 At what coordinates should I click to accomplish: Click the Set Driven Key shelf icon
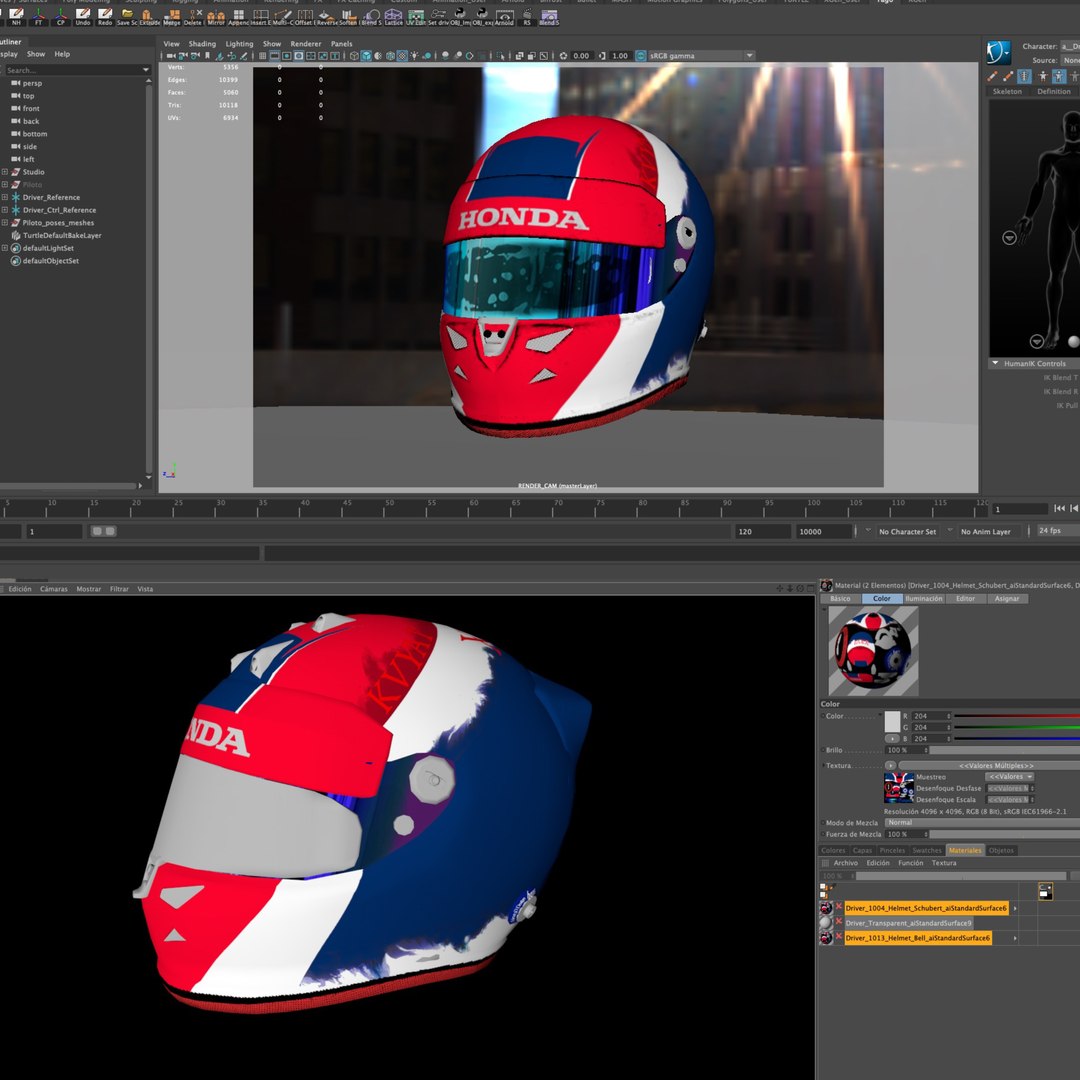coord(438,17)
